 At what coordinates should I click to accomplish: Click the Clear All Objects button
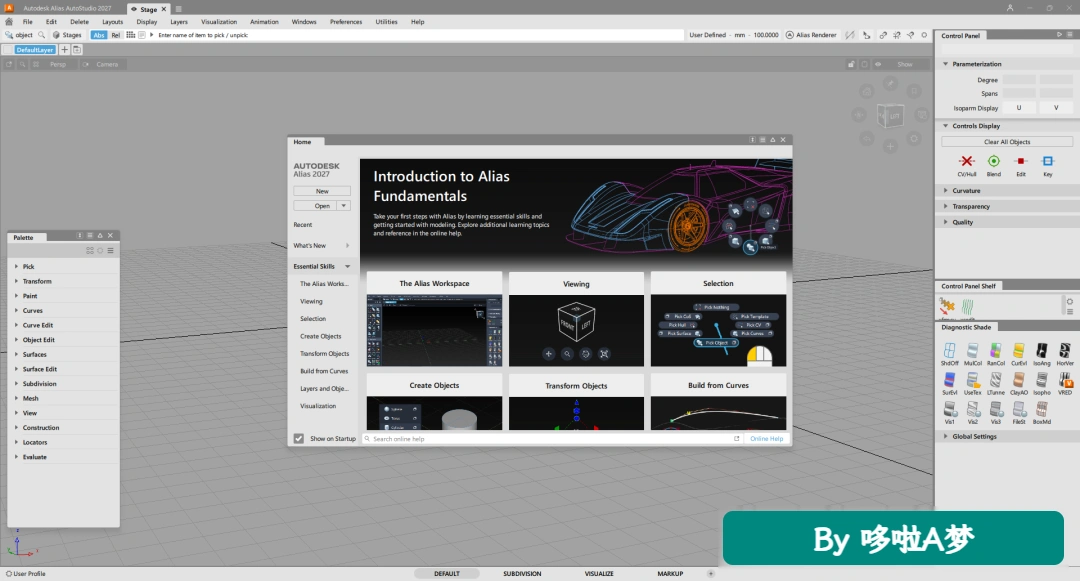coord(1007,142)
